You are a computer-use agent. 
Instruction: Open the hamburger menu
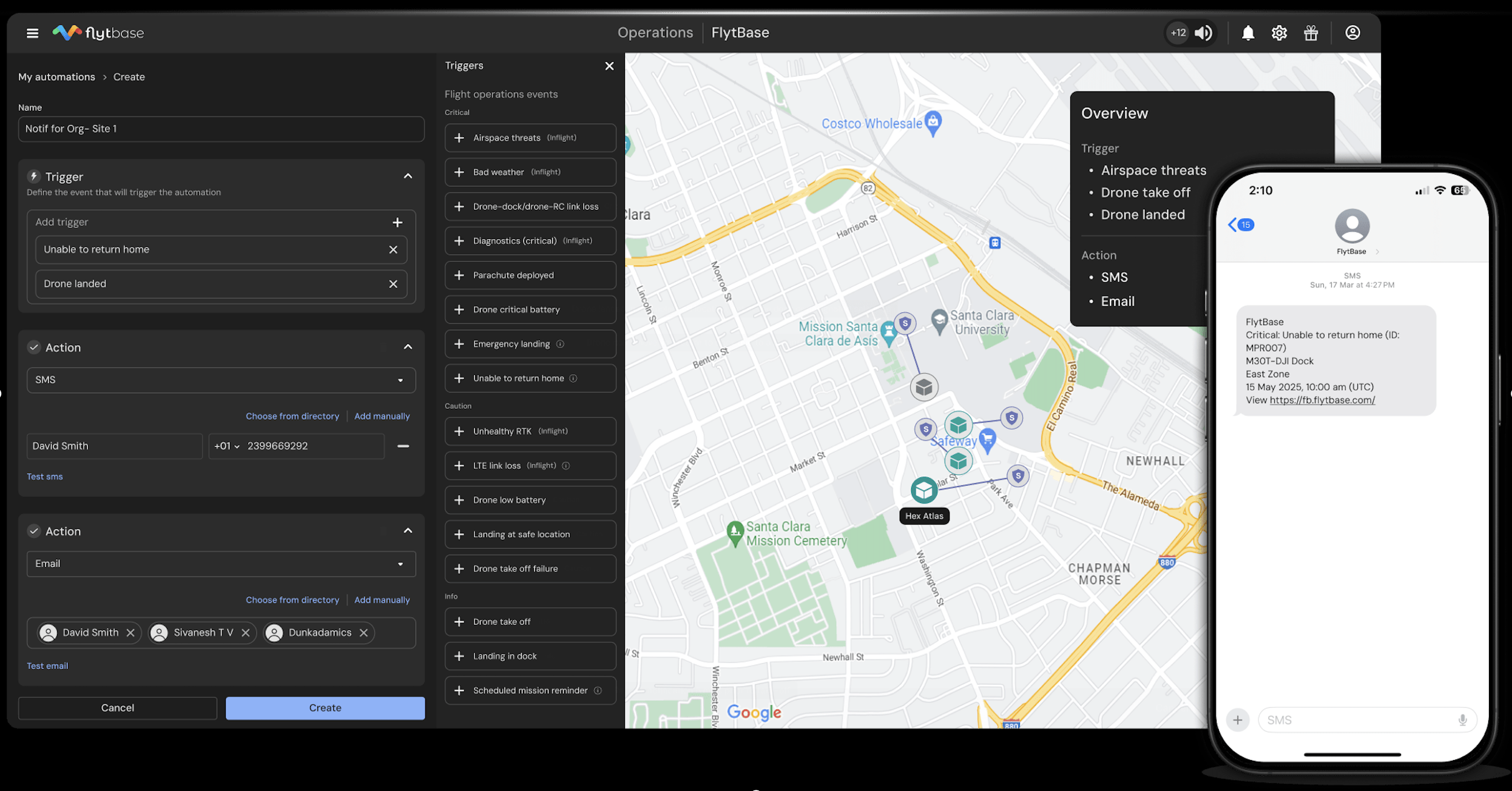(32, 33)
